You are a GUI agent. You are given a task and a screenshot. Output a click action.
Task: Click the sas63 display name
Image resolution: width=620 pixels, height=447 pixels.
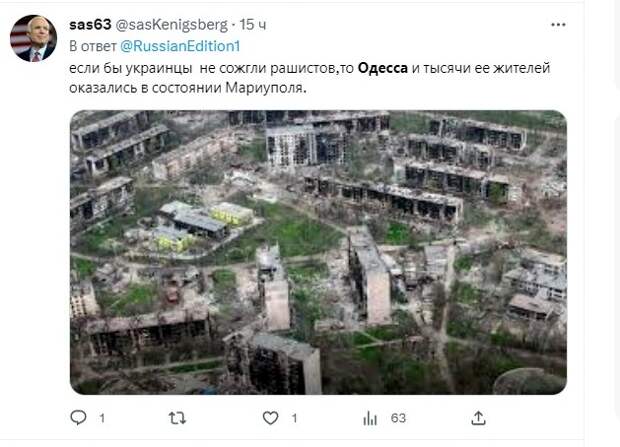click(90, 25)
